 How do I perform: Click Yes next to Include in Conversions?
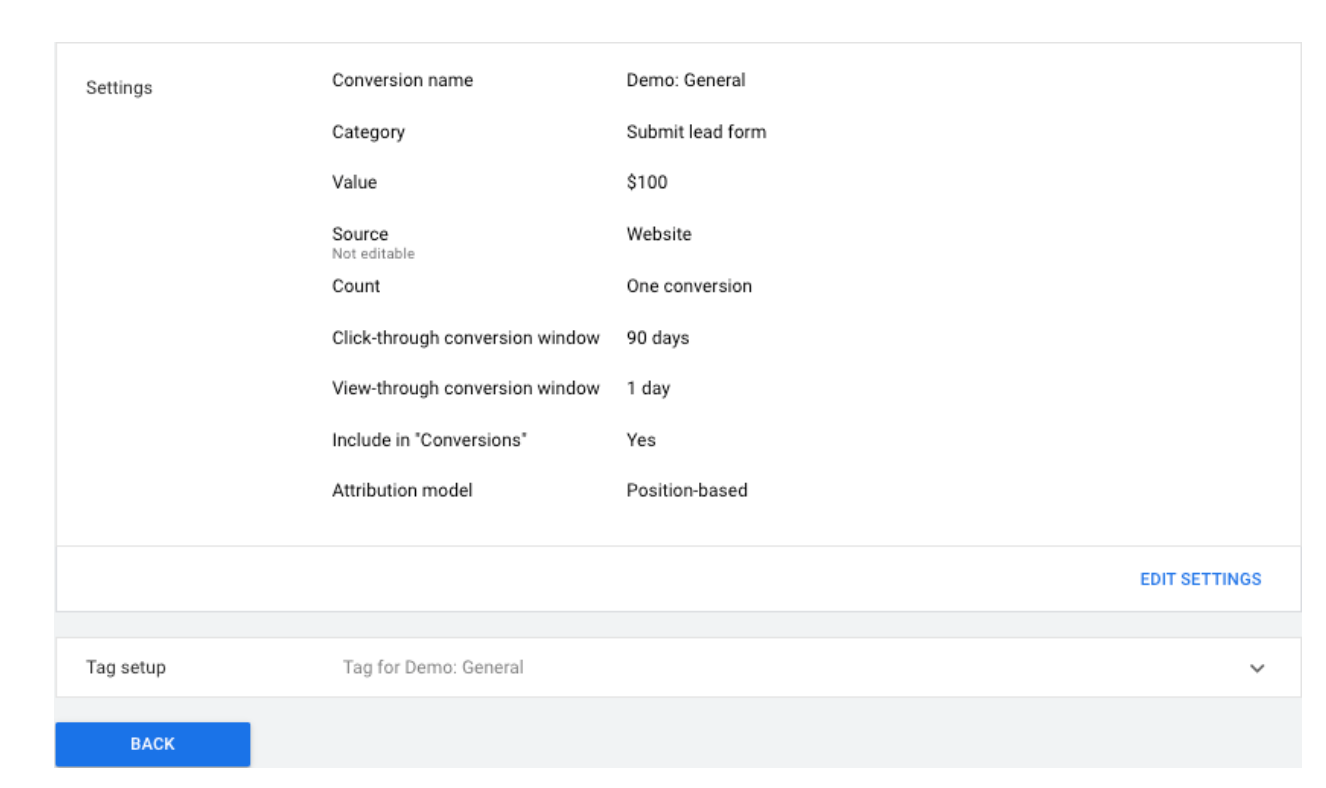(640, 440)
